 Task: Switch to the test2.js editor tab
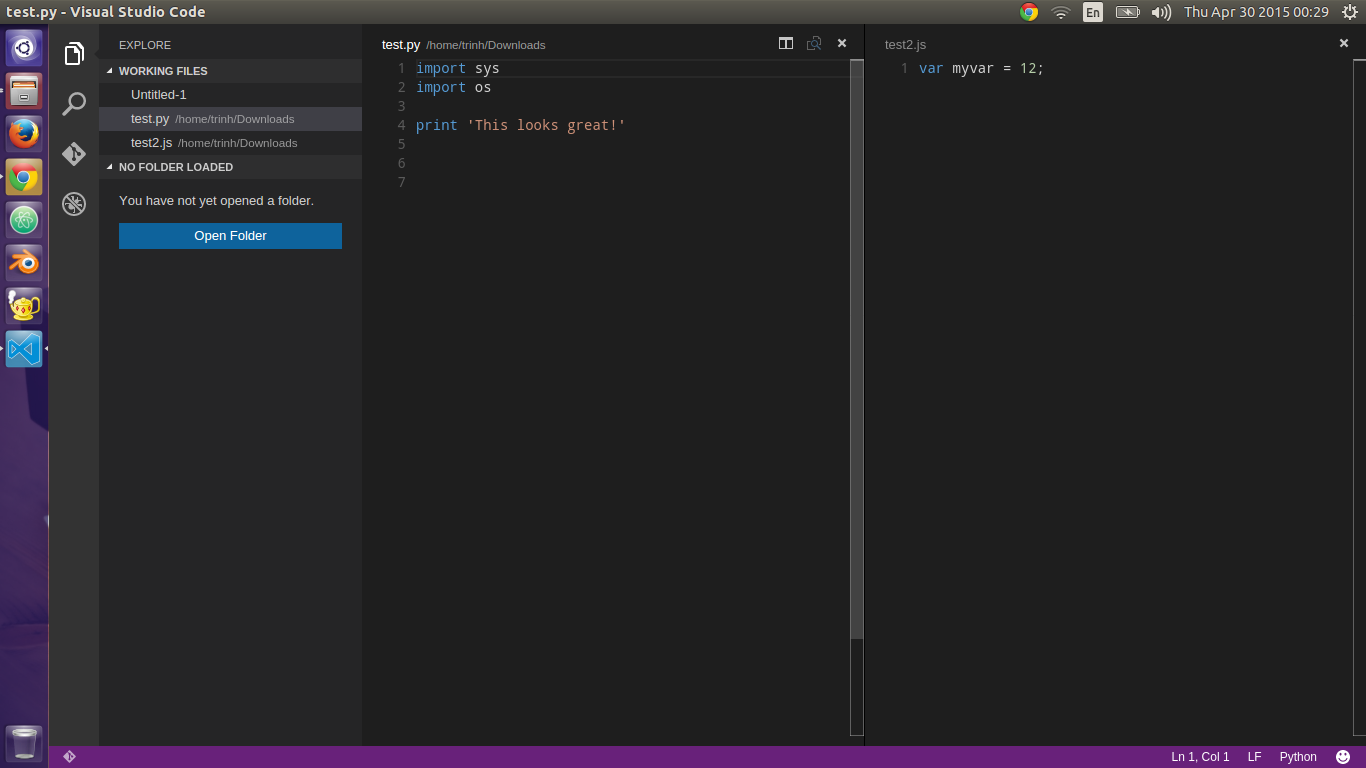905,44
